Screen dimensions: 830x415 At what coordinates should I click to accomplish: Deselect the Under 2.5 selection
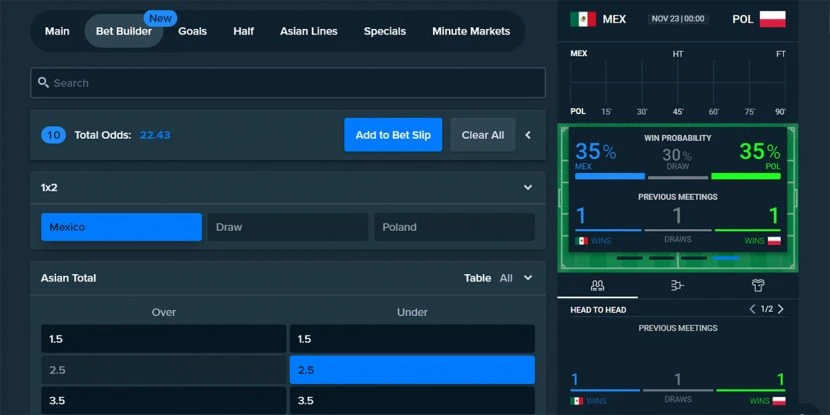tap(412, 370)
